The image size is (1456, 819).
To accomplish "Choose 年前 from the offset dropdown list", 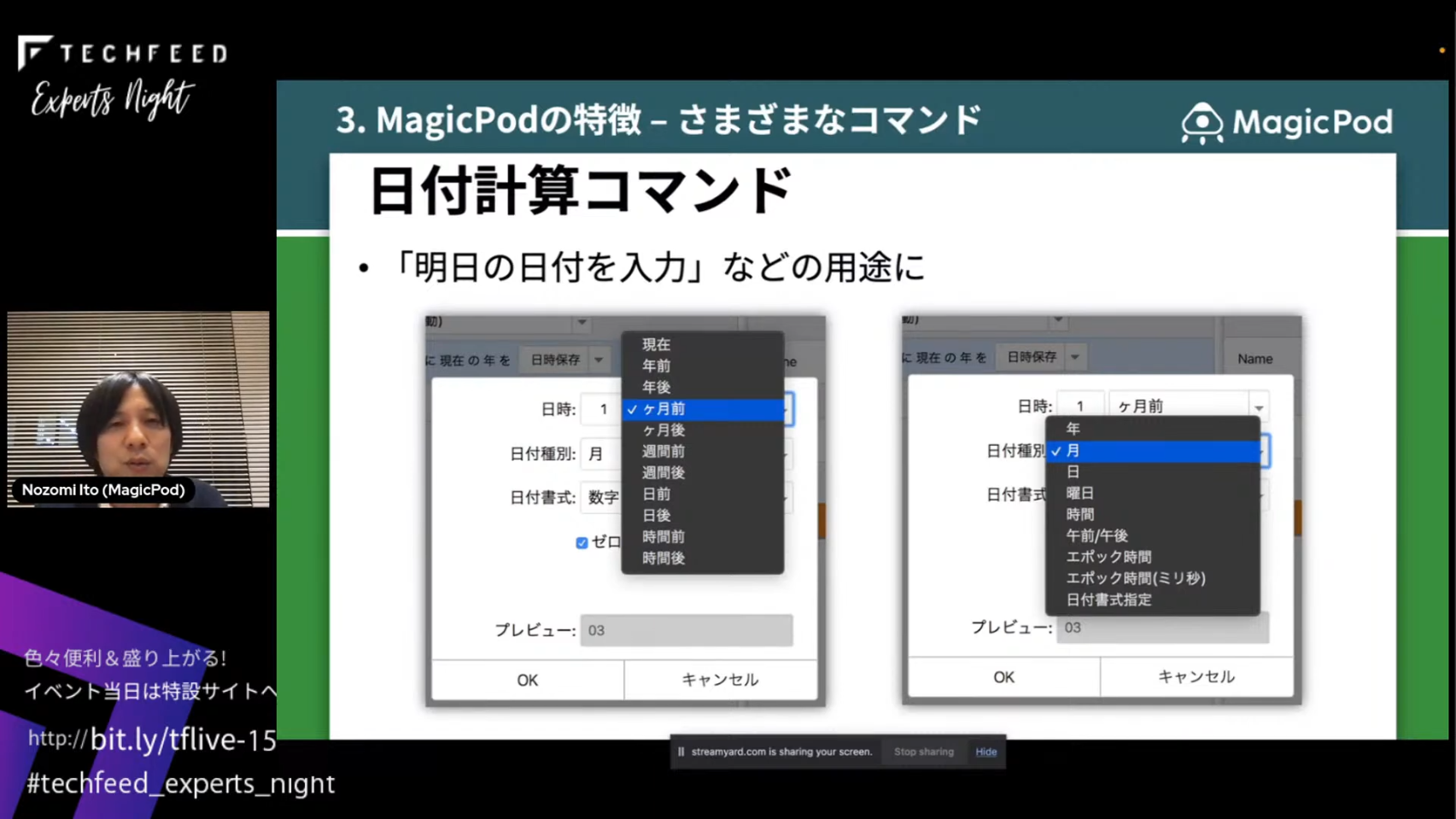I will point(702,366).
